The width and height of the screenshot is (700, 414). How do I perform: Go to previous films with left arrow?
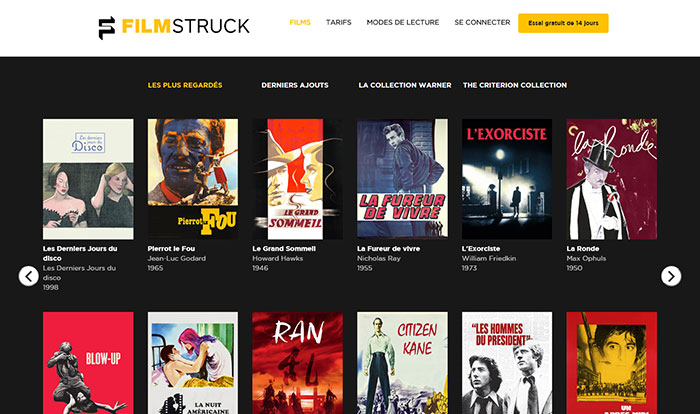click(x=29, y=276)
